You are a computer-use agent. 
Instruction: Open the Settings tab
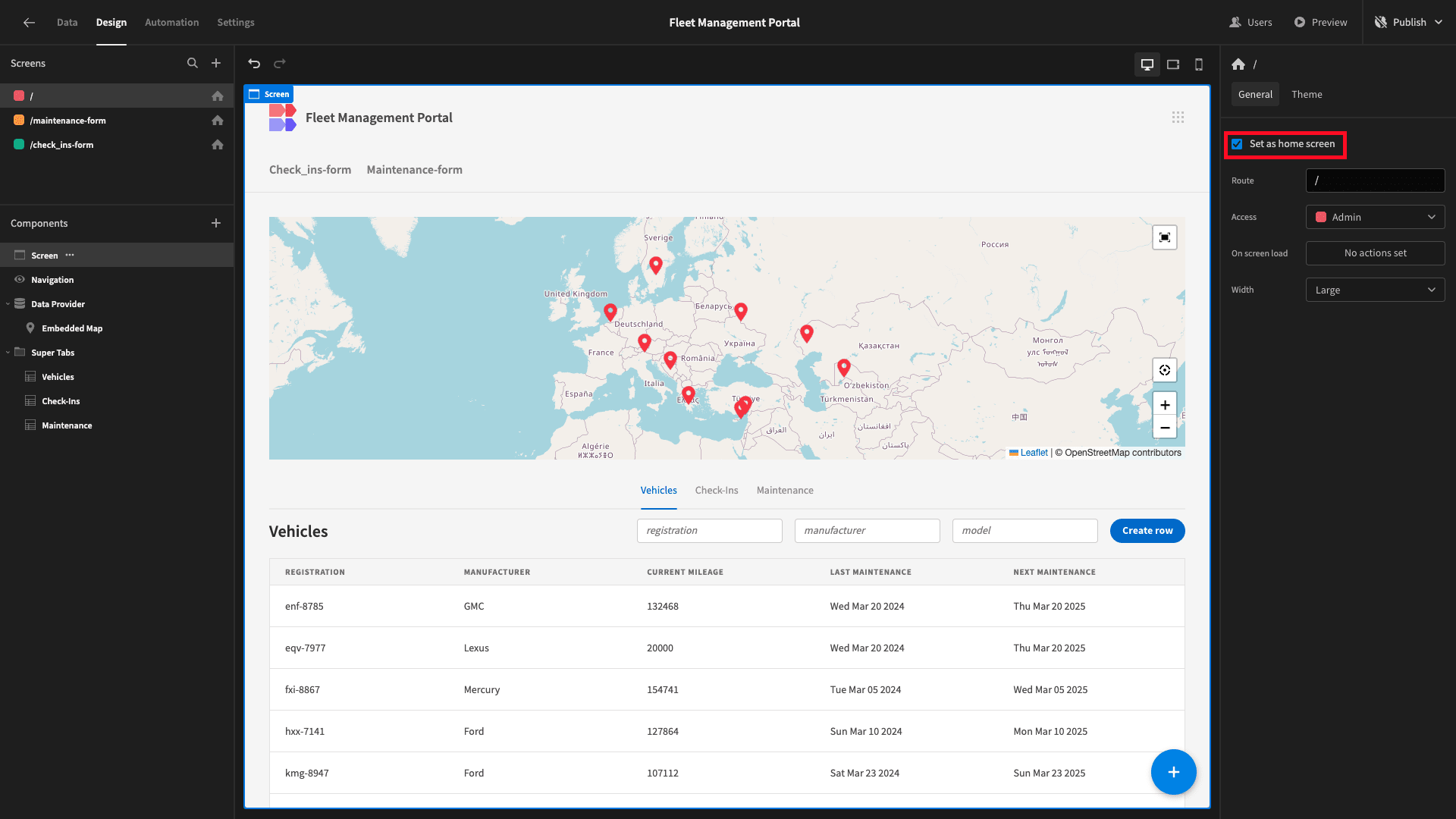pyautogui.click(x=235, y=22)
